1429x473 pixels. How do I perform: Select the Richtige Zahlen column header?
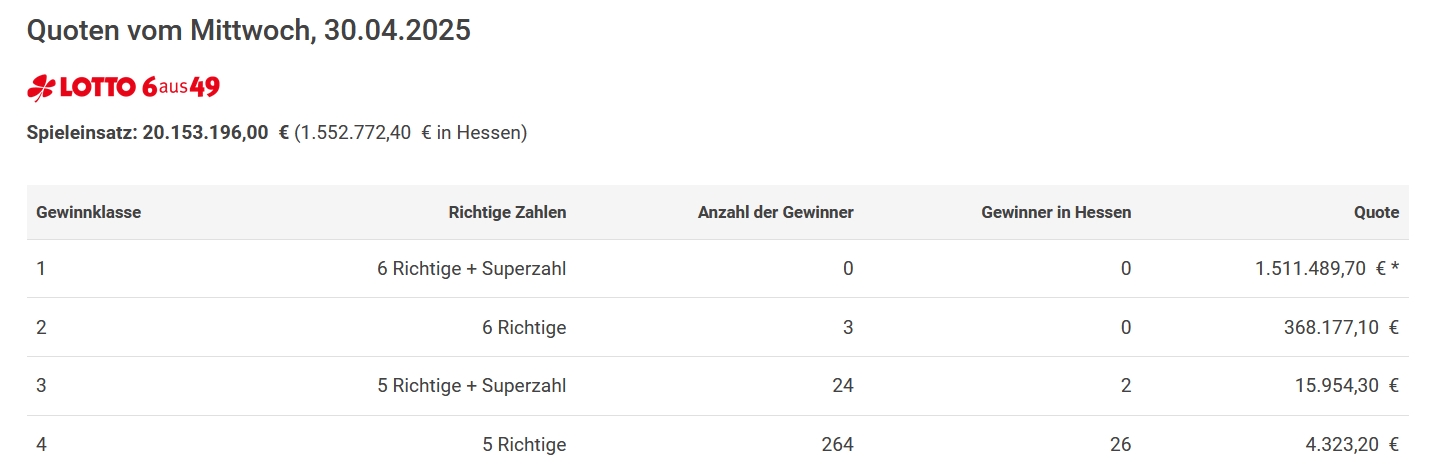(507, 212)
